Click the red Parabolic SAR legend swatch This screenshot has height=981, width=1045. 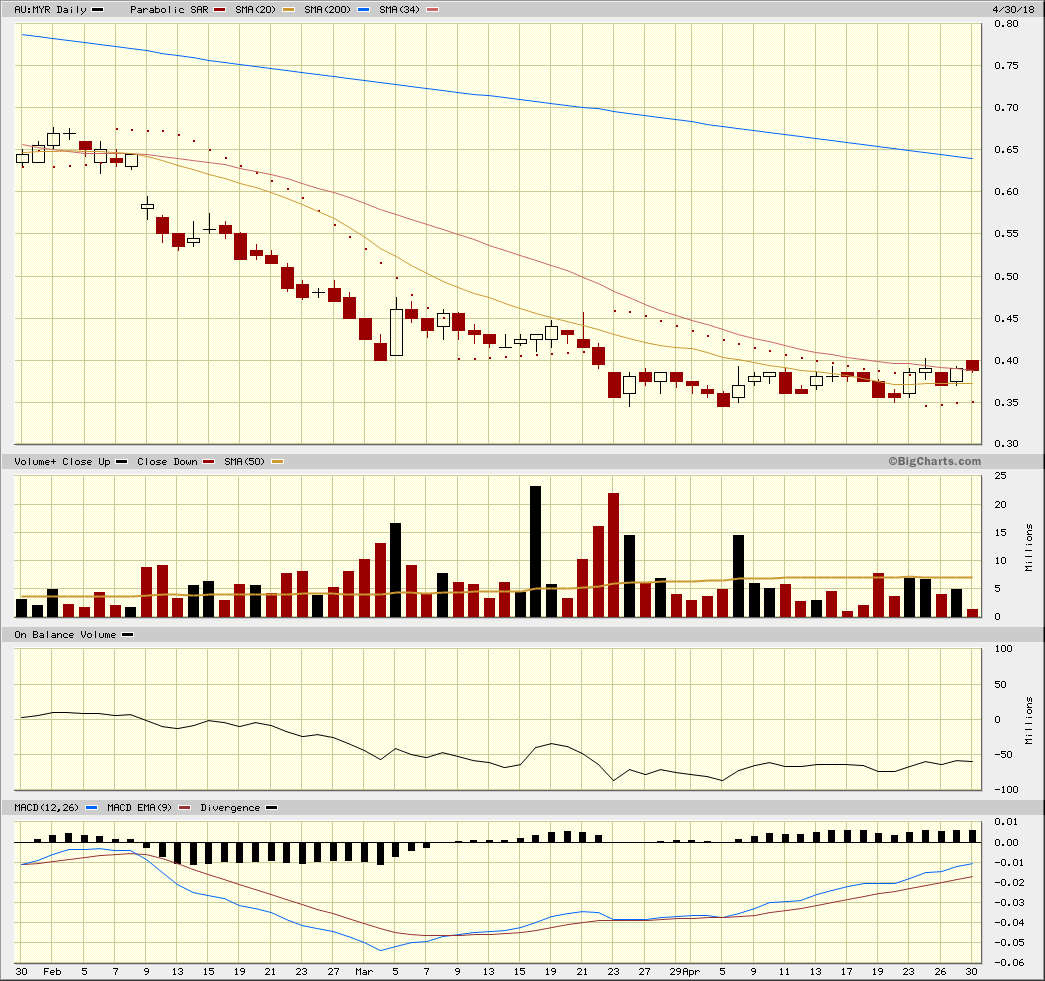[219, 9]
